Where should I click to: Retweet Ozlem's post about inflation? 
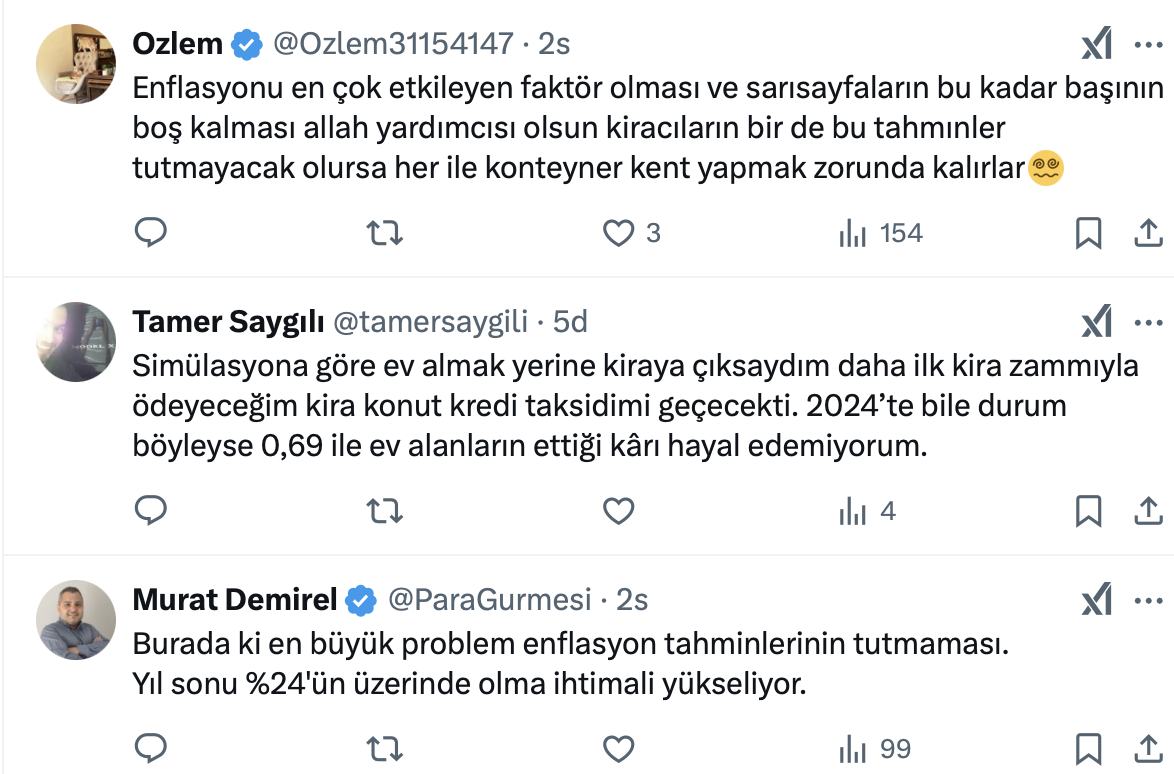tap(385, 233)
